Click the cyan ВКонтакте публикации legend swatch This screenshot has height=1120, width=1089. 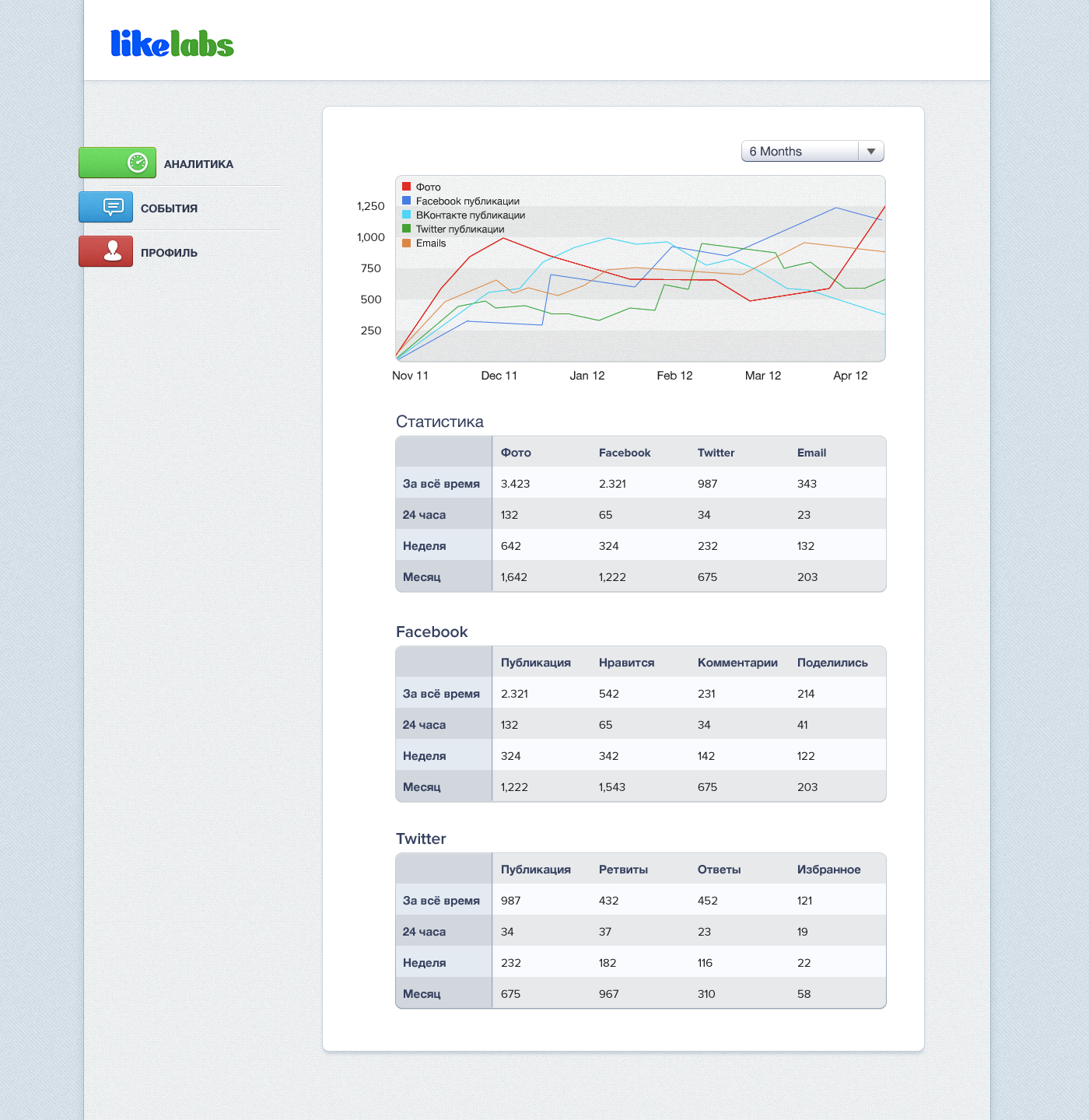[406, 215]
